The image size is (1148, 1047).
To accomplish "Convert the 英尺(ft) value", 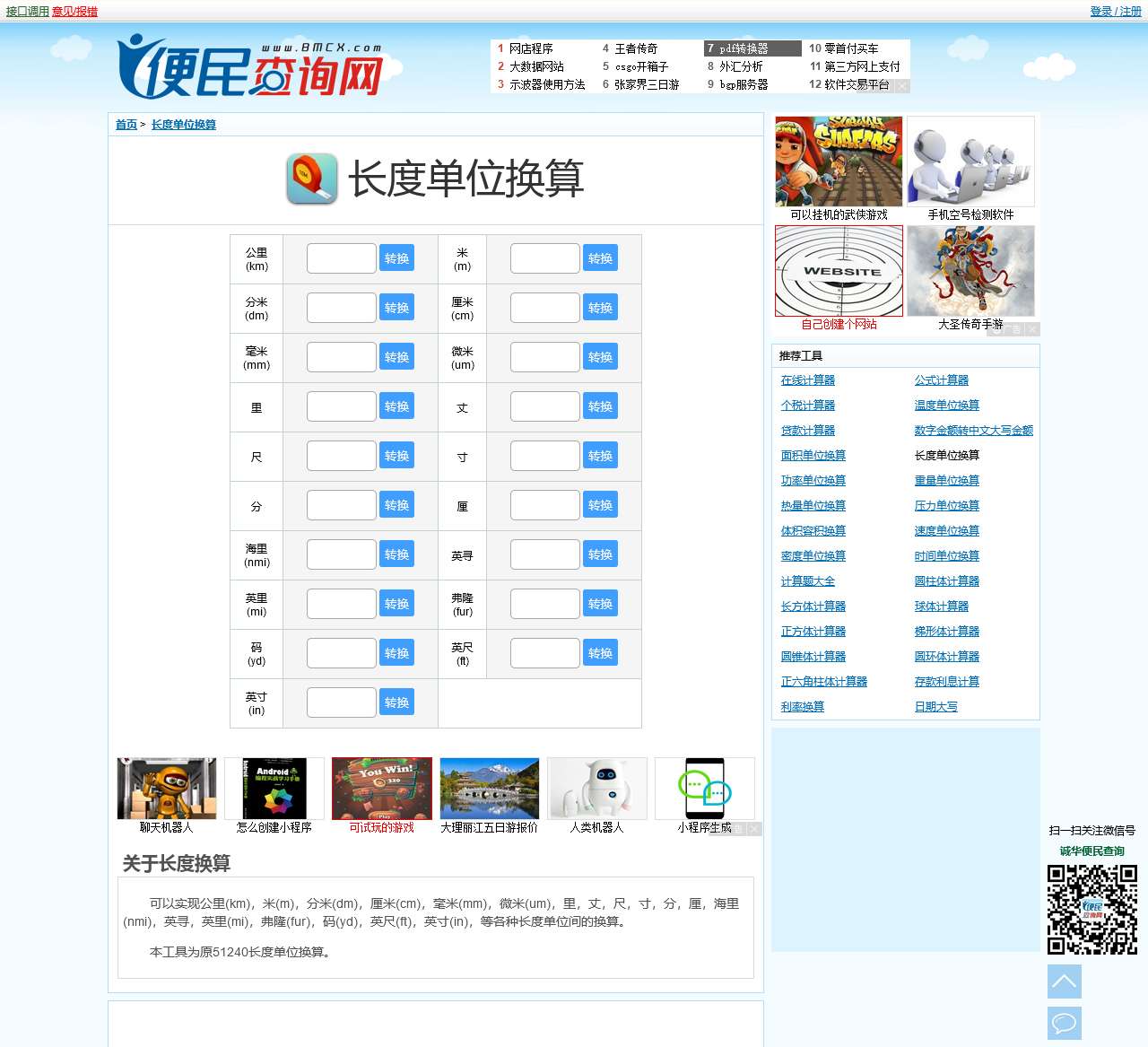I will [x=600, y=653].
